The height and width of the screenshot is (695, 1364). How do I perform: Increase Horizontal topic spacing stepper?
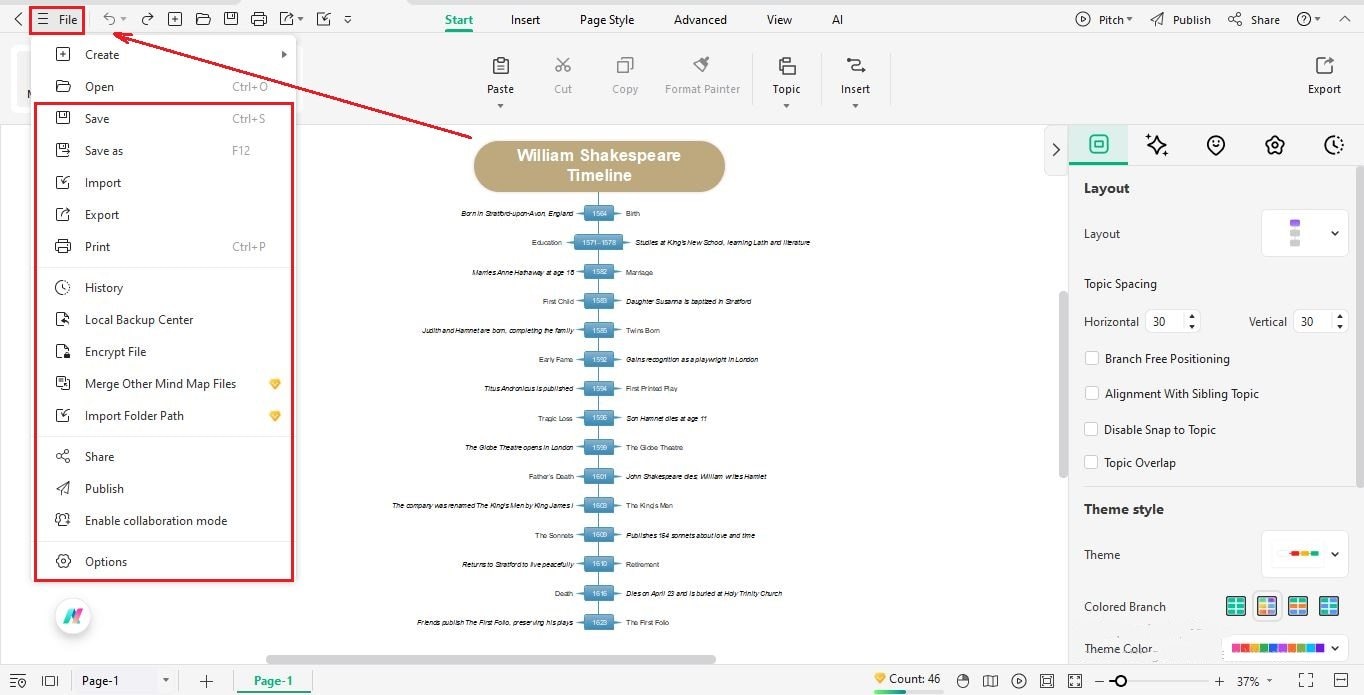click(1191, 317)
